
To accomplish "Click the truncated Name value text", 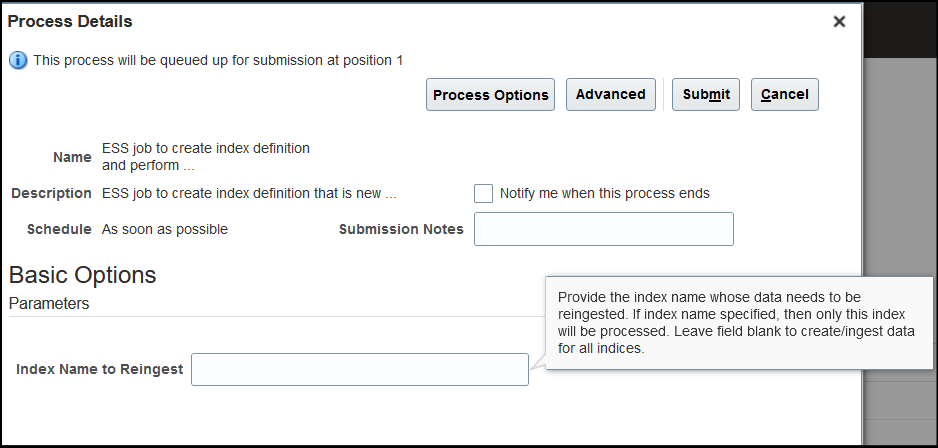I will pos(206,156).
